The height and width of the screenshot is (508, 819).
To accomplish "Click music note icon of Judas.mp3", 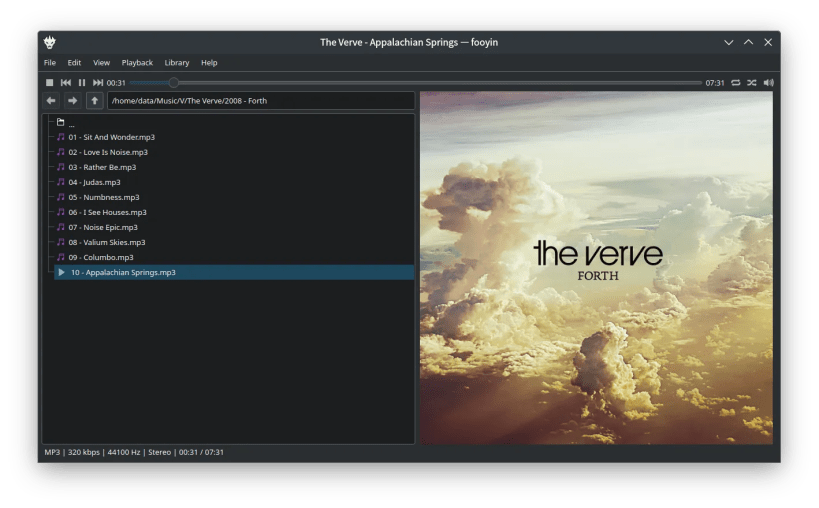I will tap(61, 182).
